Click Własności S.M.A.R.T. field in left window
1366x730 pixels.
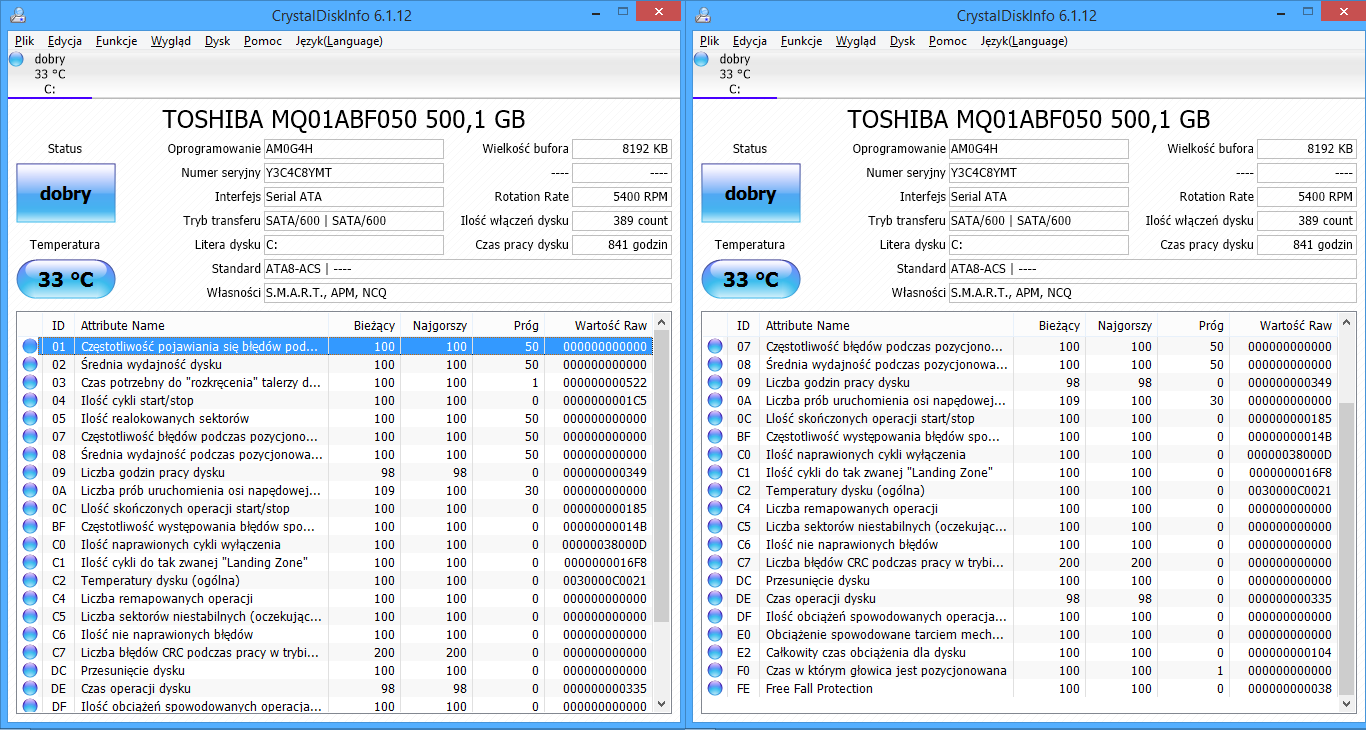pos(467,293)
